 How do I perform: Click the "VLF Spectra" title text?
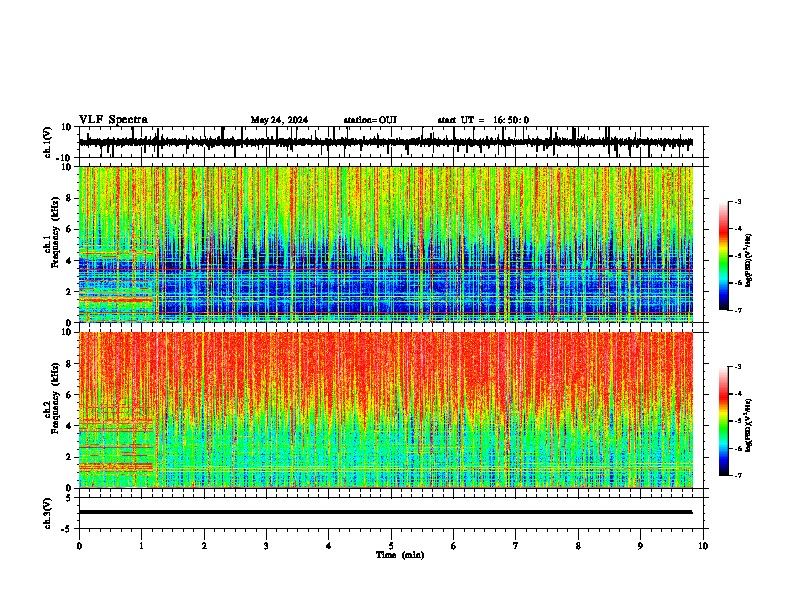coord(113,120)
